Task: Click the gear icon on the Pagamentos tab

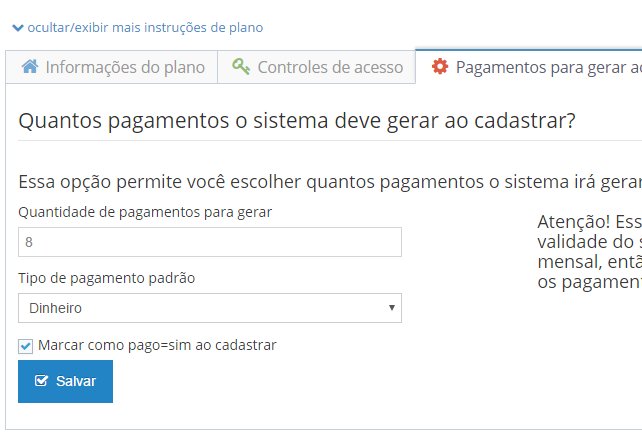Action: click(440, 68)
